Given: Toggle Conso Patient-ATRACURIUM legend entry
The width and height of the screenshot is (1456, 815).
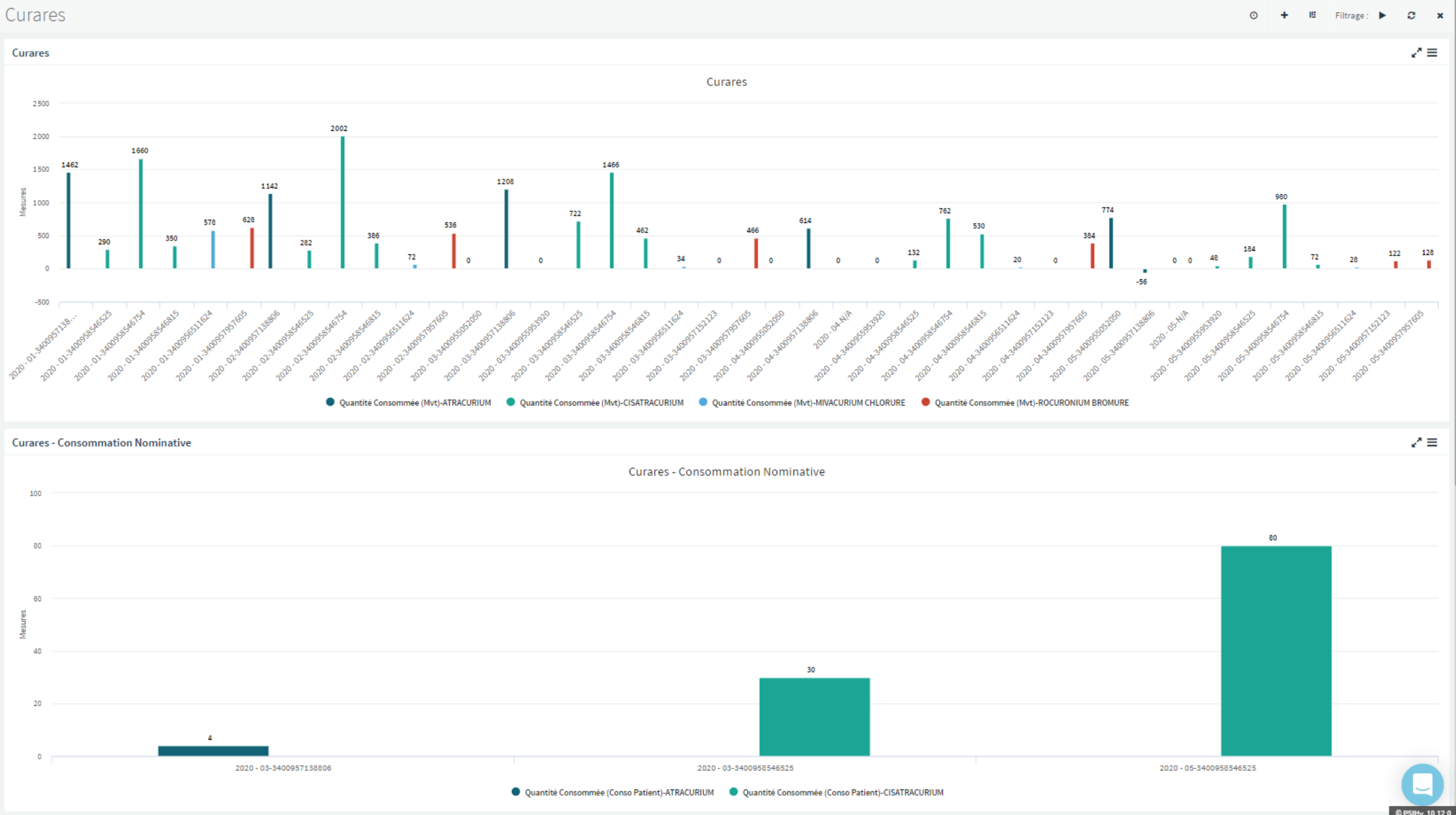Looking at the screenshot, I should coord(618,793).
